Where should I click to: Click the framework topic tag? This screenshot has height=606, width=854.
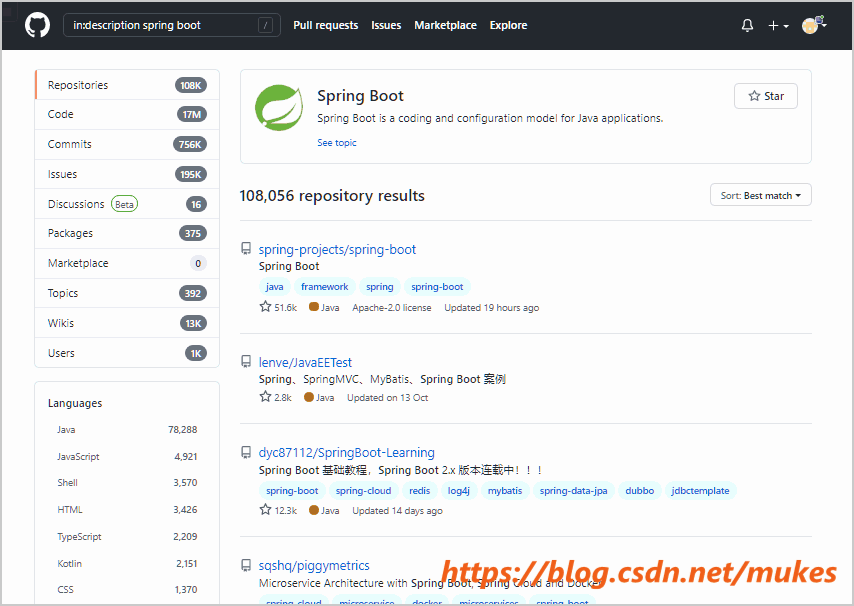pyautogui.click(x=325, y=287)
